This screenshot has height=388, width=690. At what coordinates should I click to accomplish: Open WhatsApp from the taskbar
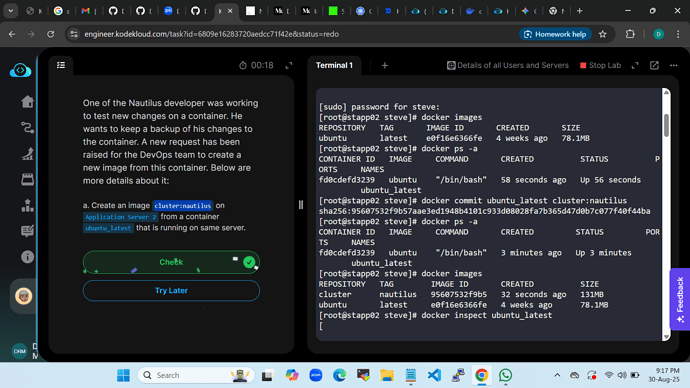click(505, 375)
